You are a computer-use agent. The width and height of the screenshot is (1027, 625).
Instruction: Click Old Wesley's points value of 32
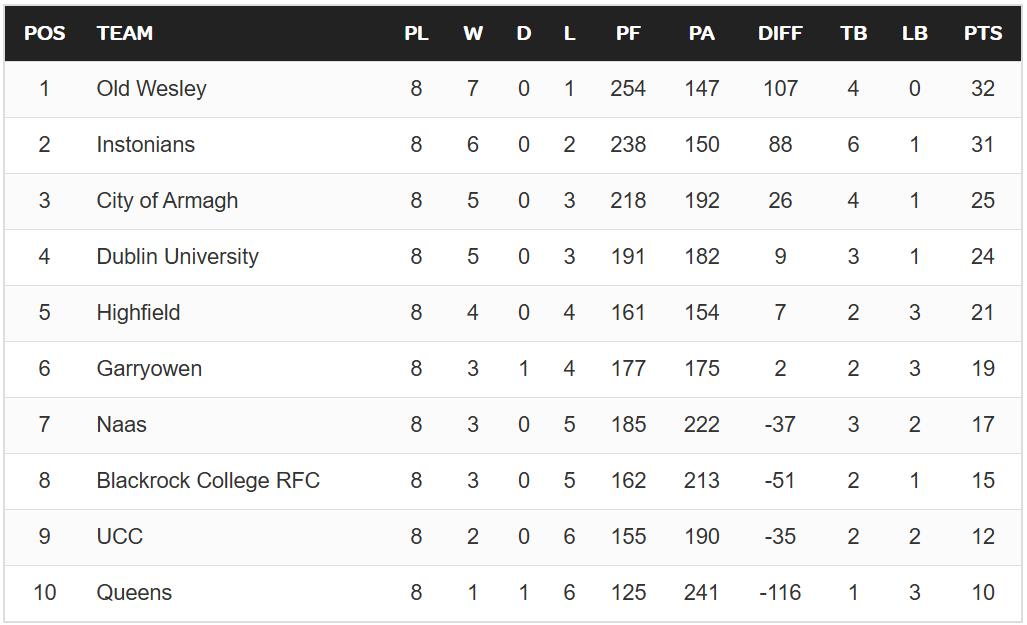(x=982, y=88)
